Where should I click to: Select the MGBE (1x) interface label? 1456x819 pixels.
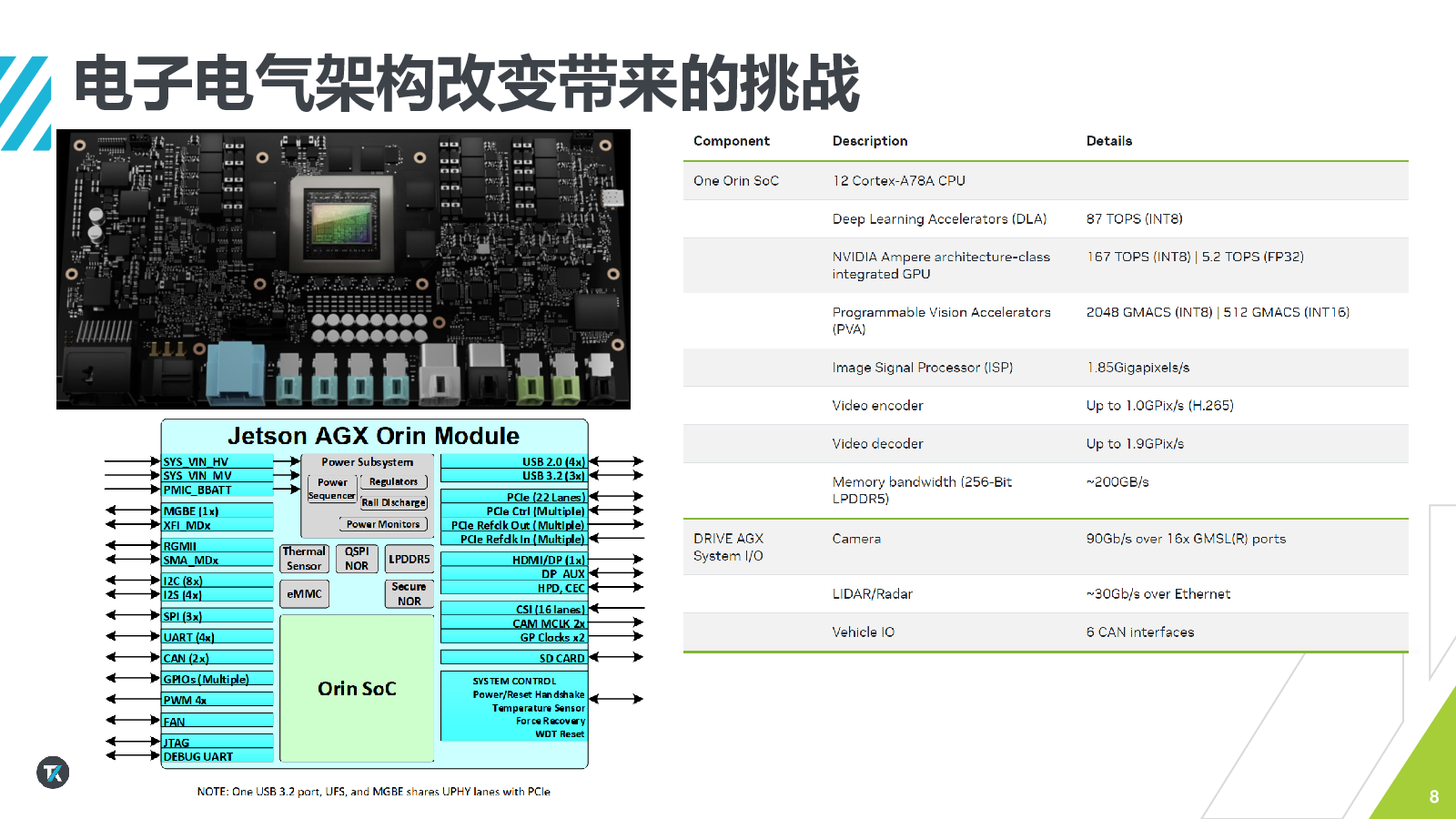(x=191, y=511)
